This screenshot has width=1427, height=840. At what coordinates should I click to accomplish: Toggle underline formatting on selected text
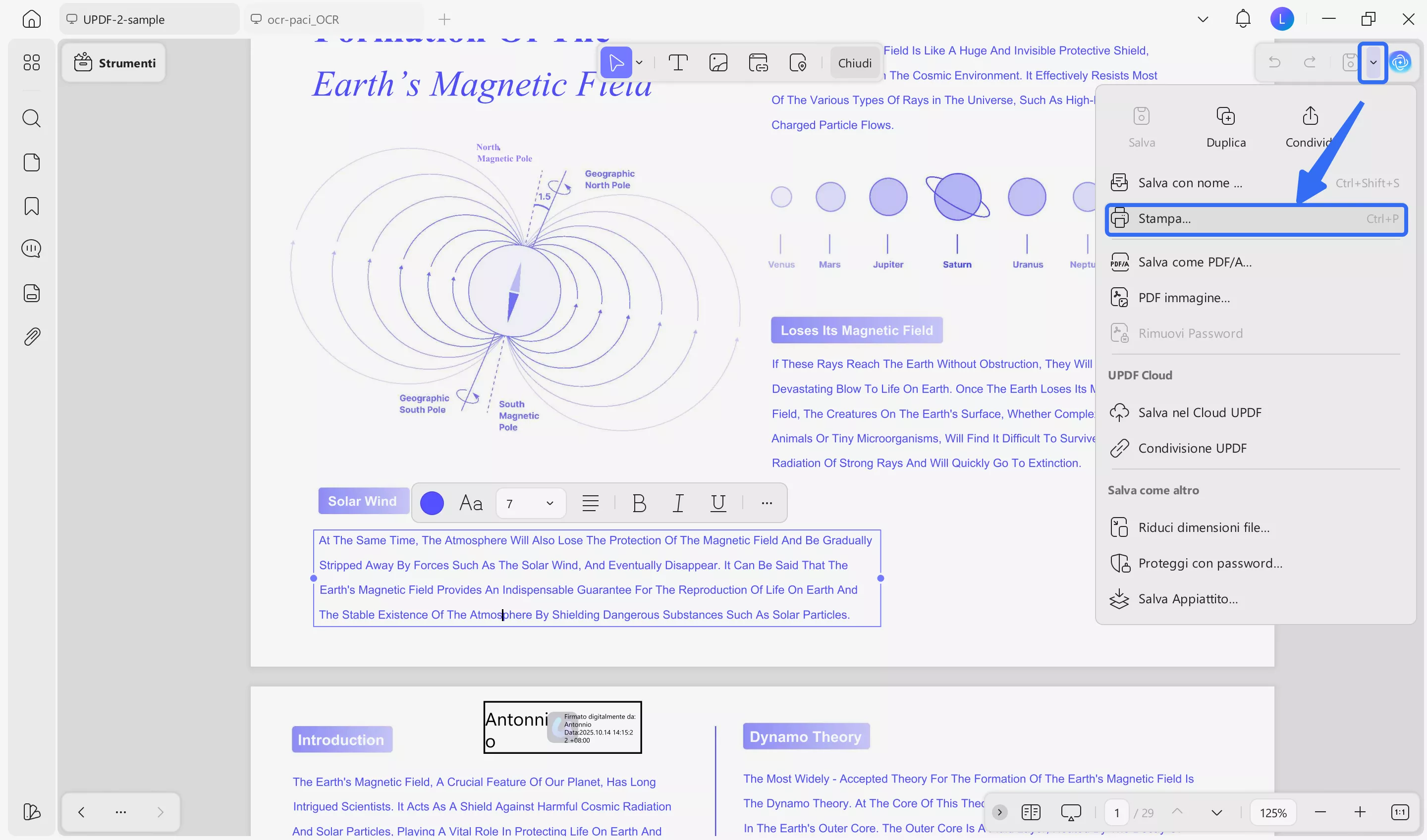coord(718,503)
